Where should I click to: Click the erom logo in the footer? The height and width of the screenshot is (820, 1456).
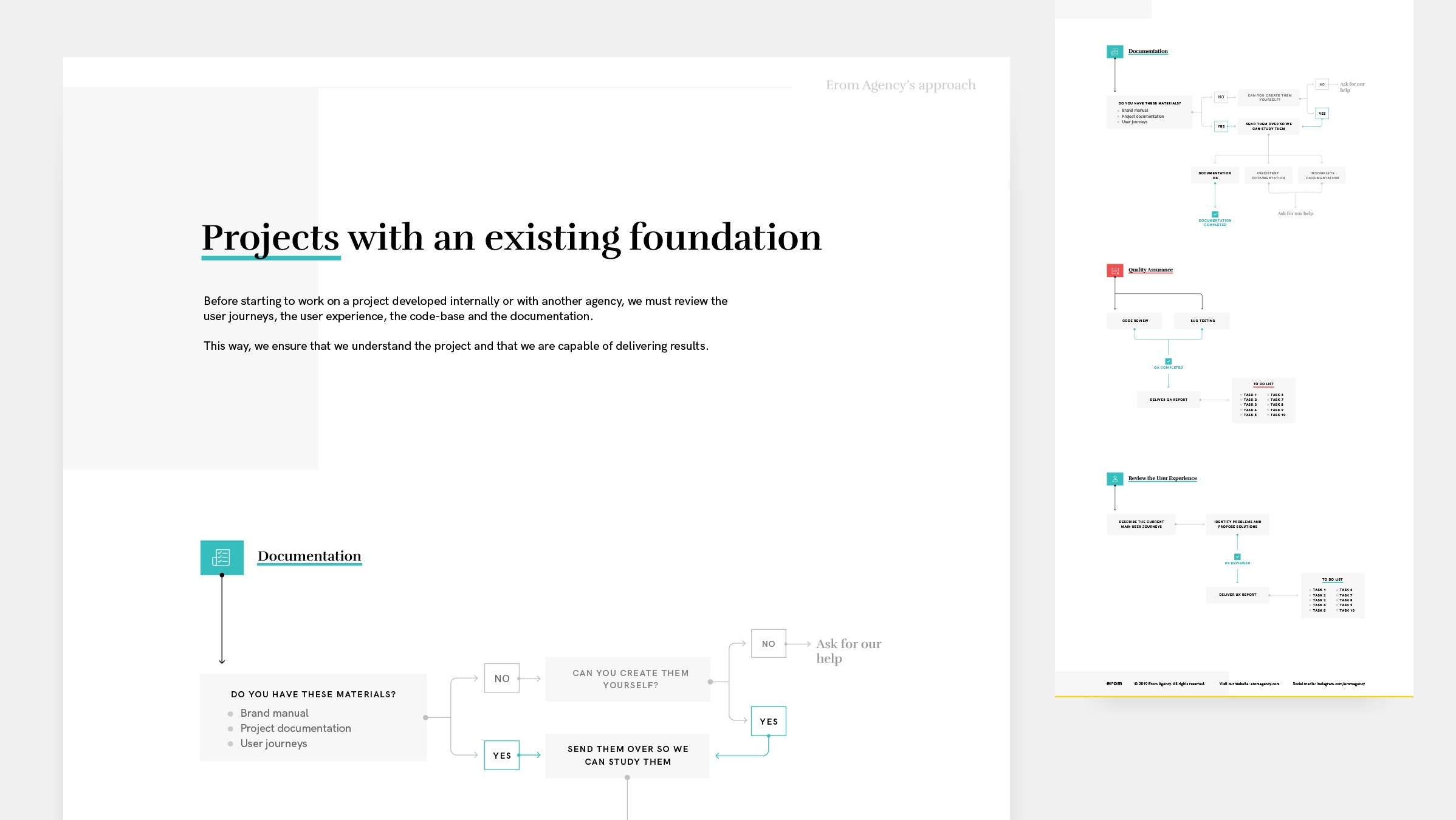point(1114,683)
